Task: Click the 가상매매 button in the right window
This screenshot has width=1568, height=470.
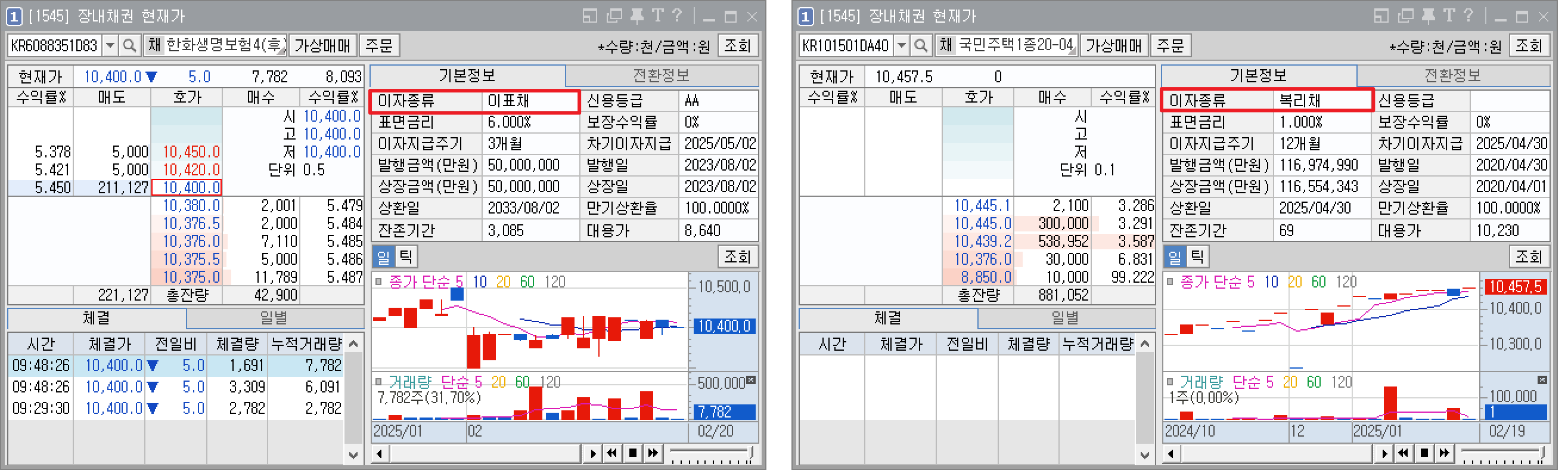Action: (x=1114, y=46)
